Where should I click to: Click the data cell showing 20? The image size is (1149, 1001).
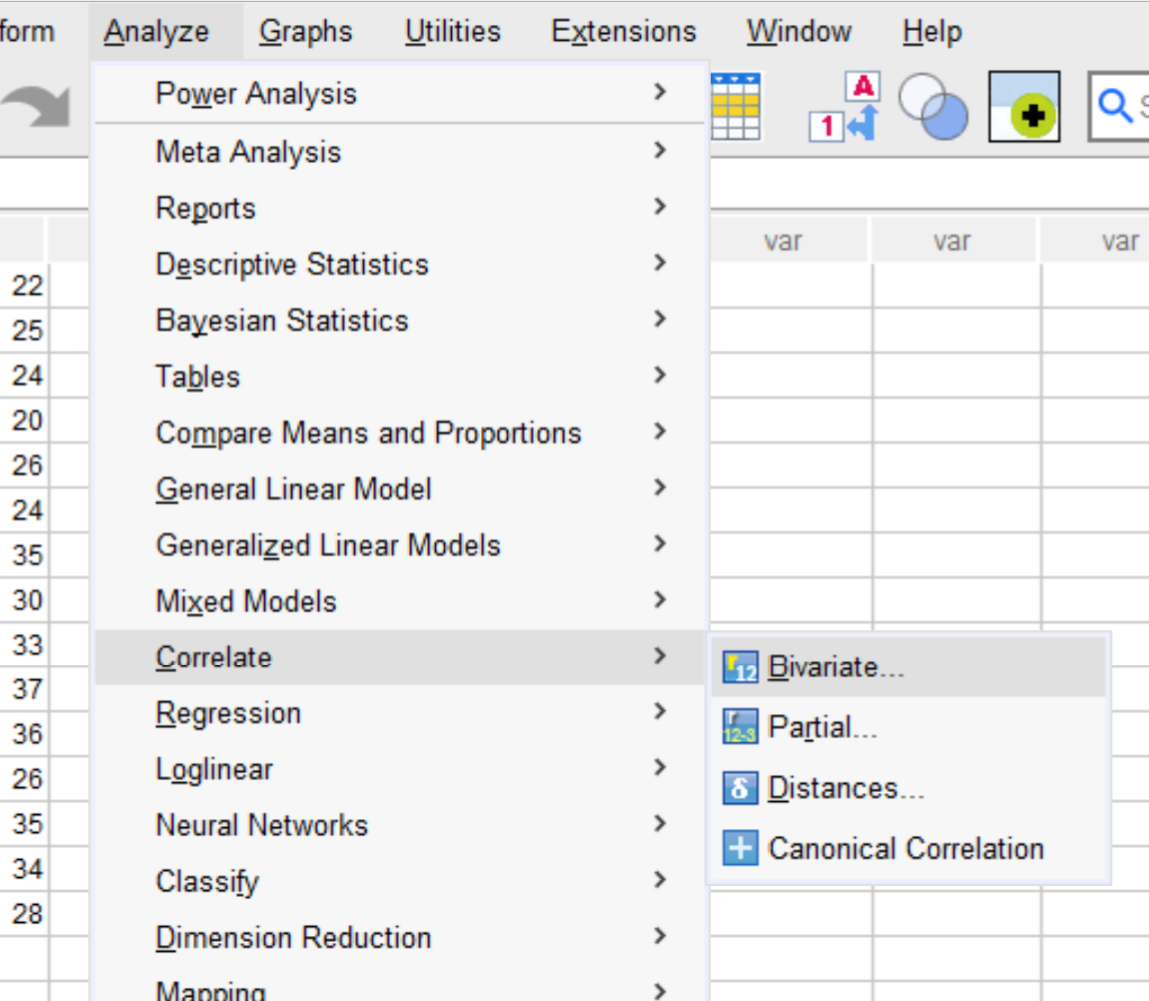24,421
